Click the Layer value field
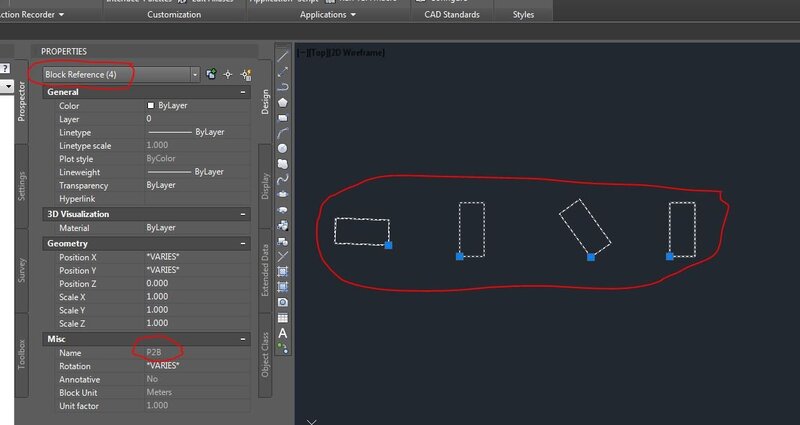Image resolution: width=800 pixels, height=425 pixels. (195, 119)
